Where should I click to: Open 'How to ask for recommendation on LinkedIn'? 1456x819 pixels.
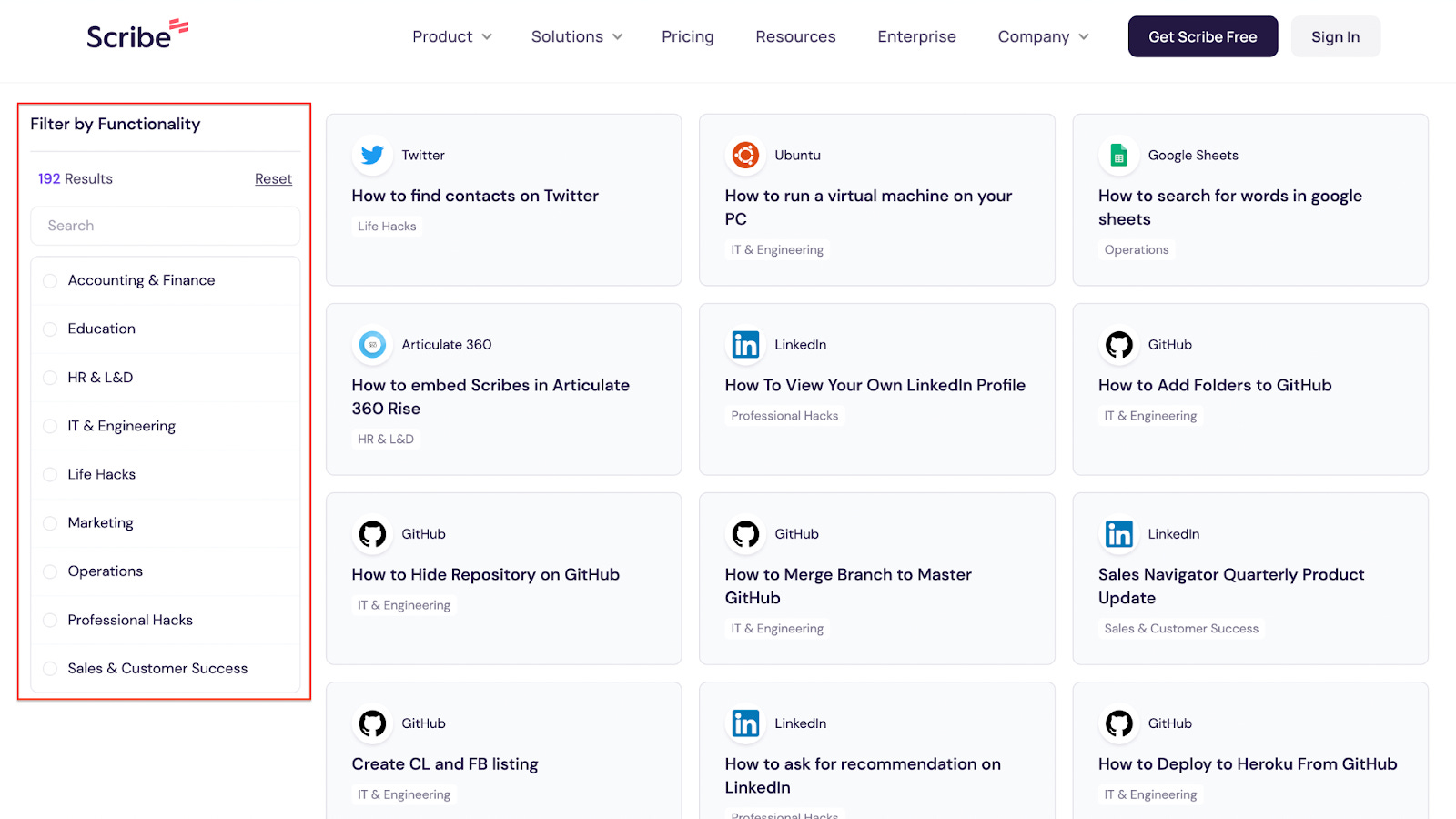(863, 775)
